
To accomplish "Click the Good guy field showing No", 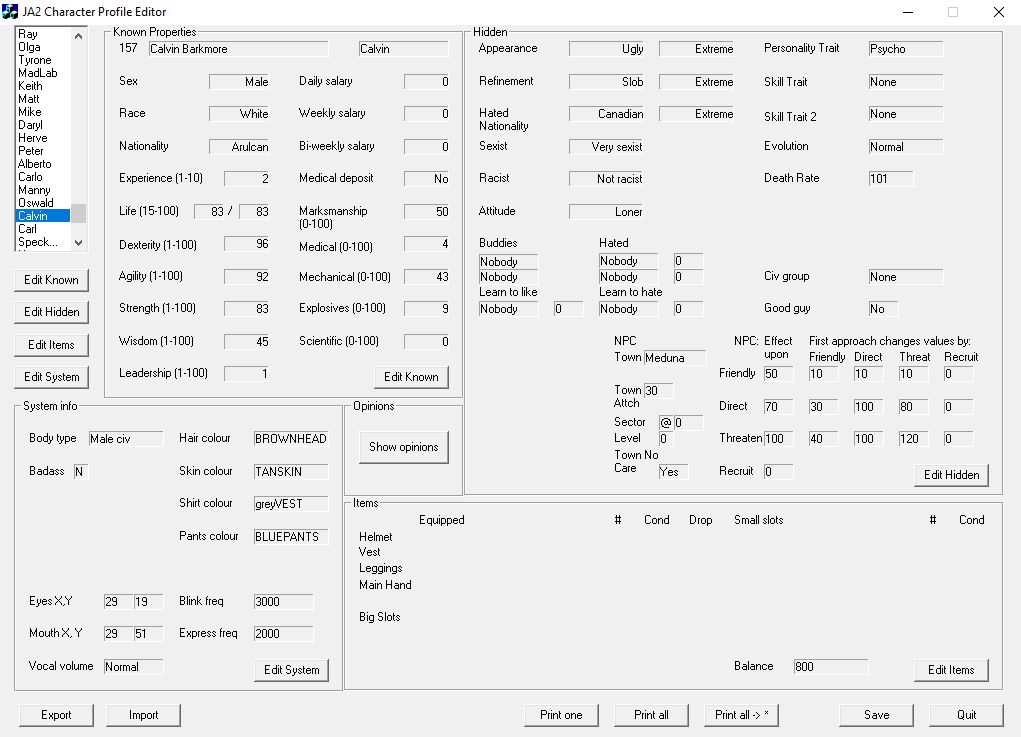I will tap(884, 309).
